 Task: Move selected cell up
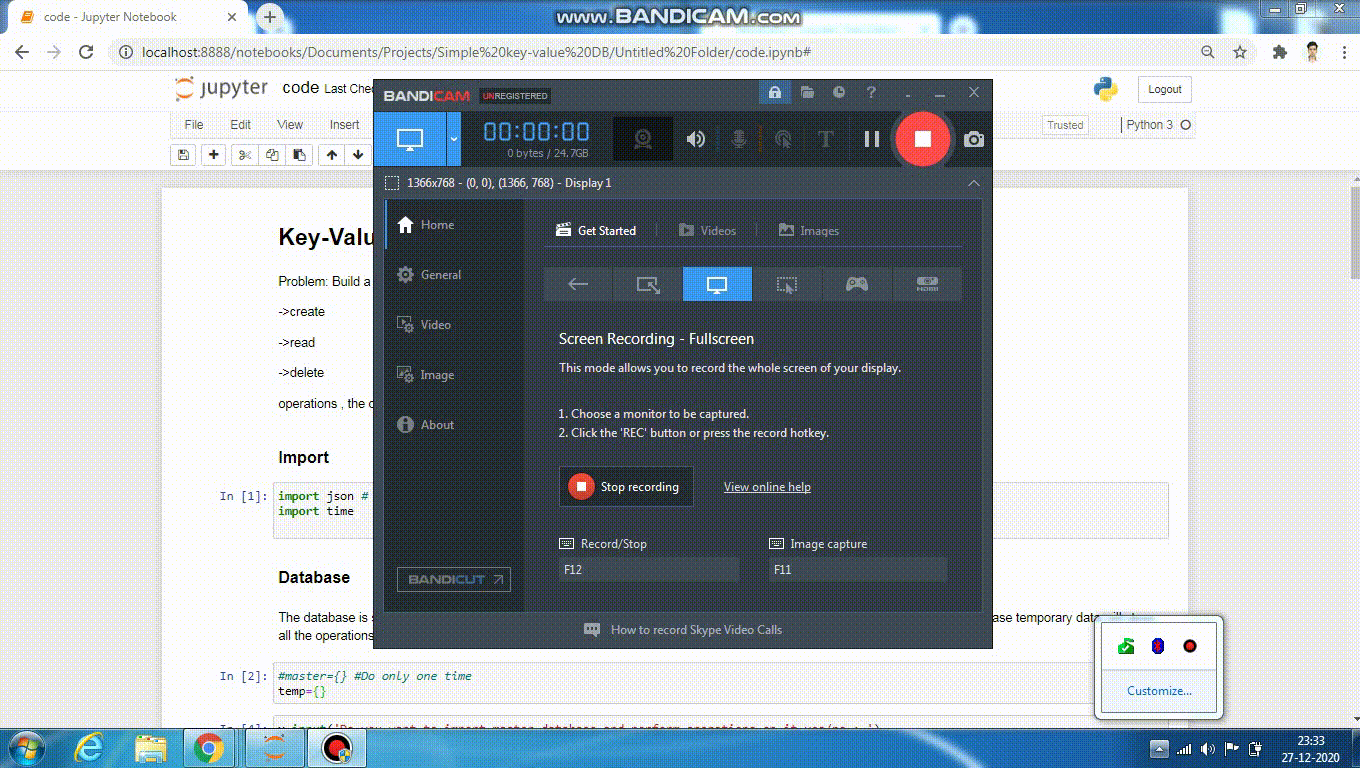(332, 155)
